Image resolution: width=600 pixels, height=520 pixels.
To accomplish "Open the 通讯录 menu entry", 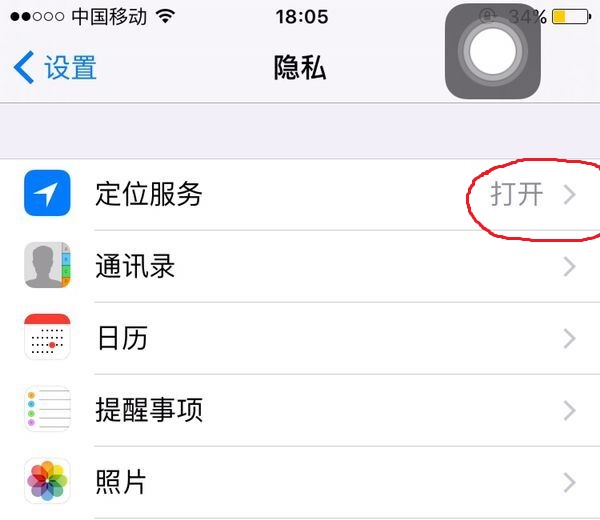I will click(300, 266).
